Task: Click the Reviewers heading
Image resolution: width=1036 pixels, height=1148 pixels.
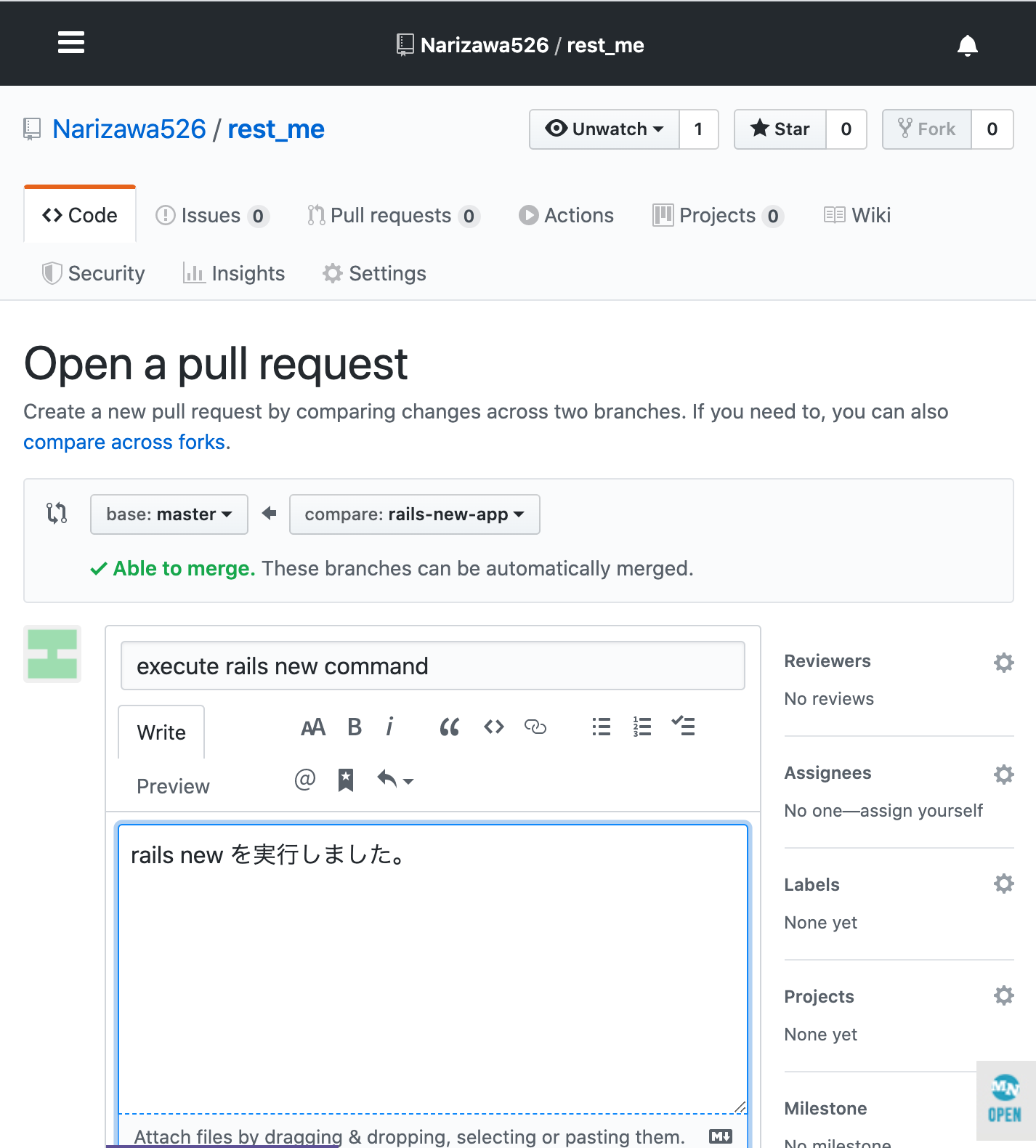Action: (x=827, y=661)
